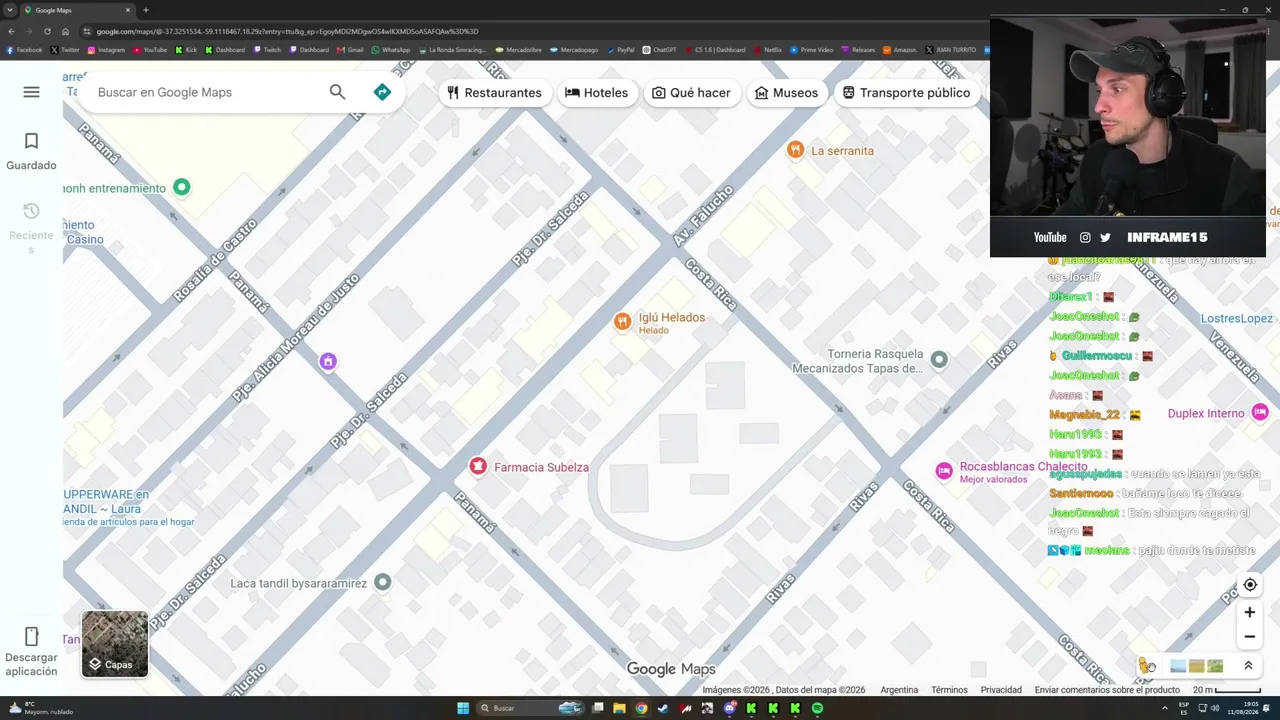Viewport: 1280px width, 720px height.
Task: Click the Iglú Helados pin
Action: [622, 321]
